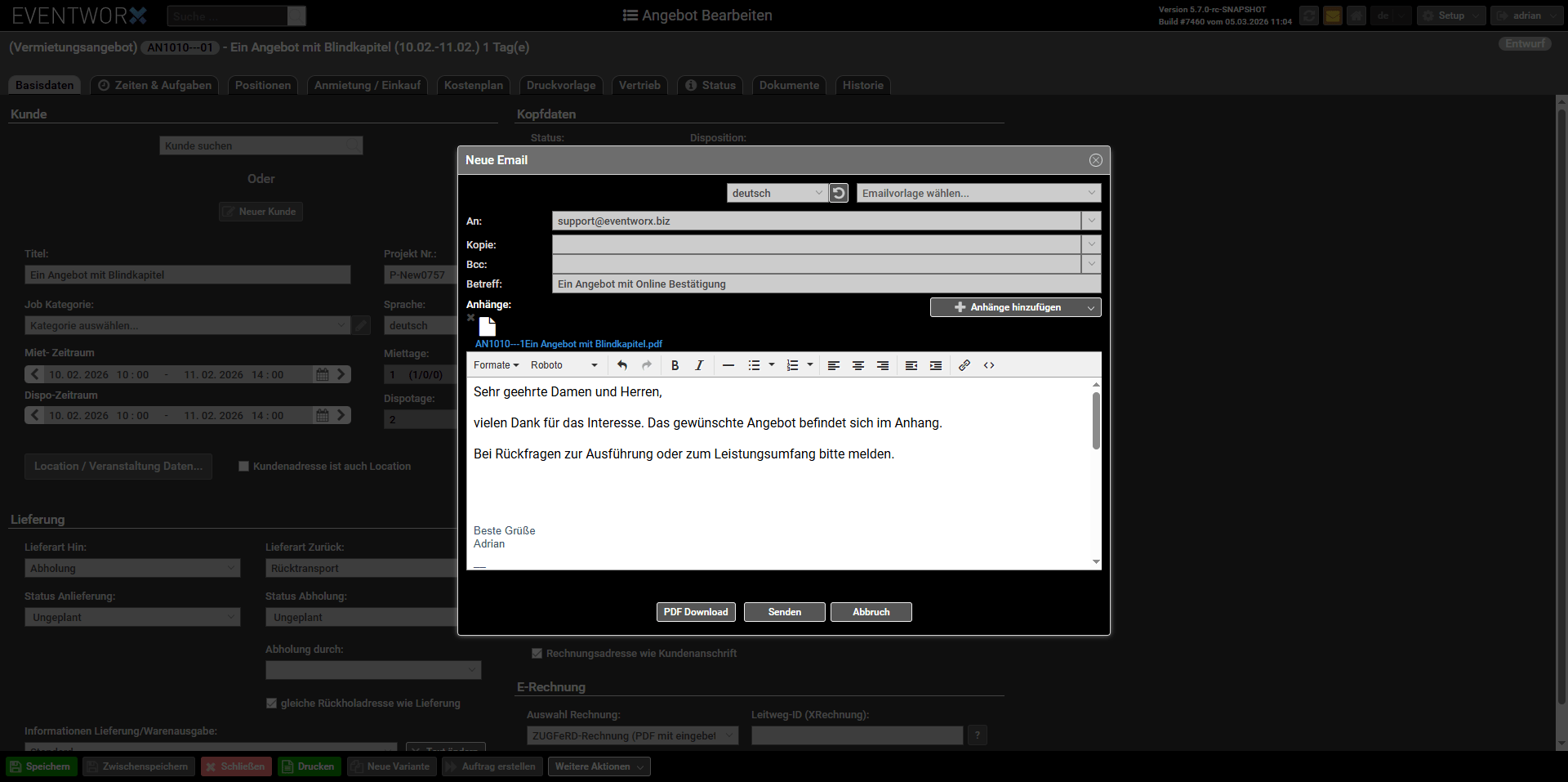Increase indent of email paragraph
Image resolution: width=1568 pixels, height=782 pixels.
936,365
